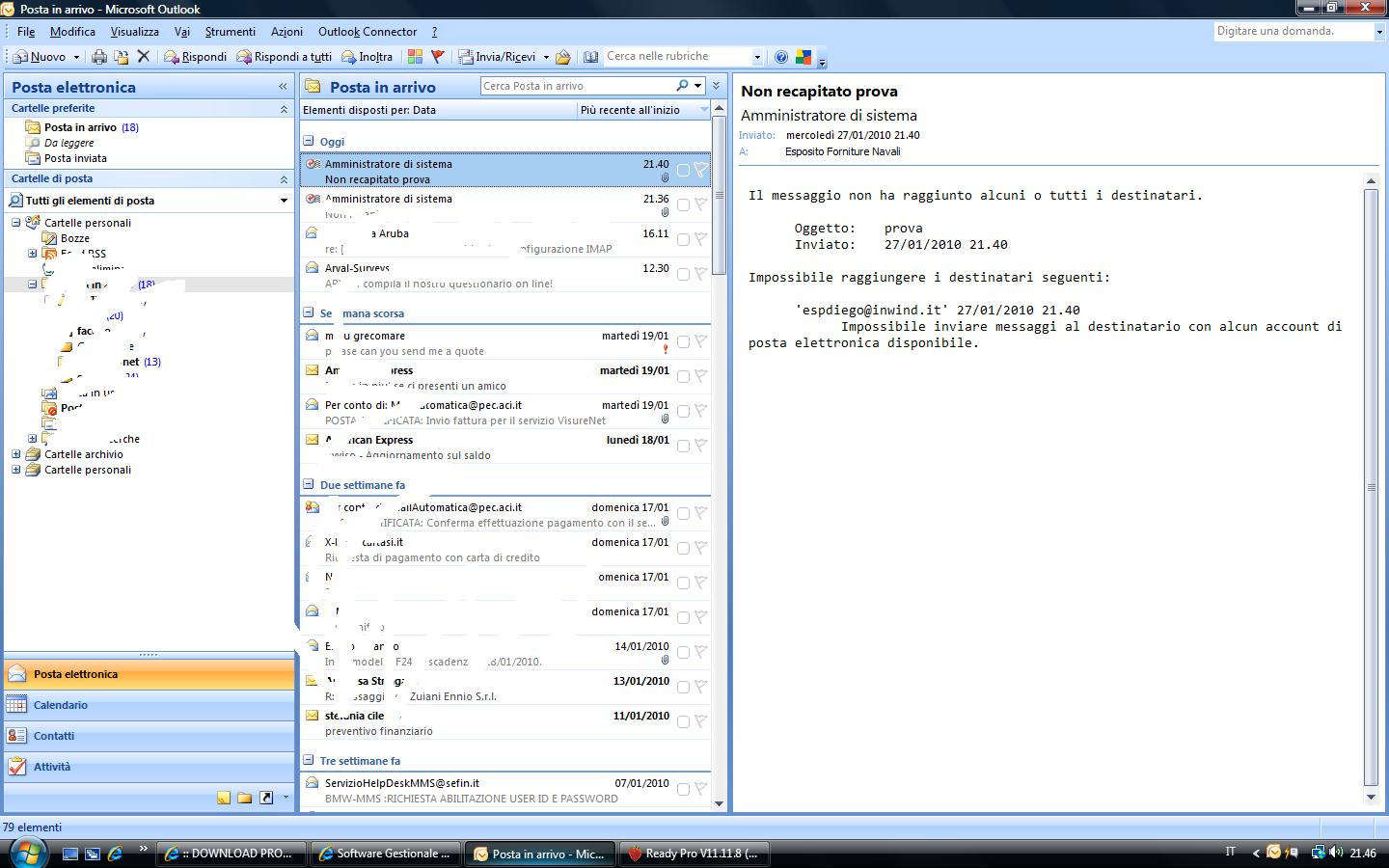Click the Inoltra button
This screenshot has width=1389, height=868.
coord(368,57)
